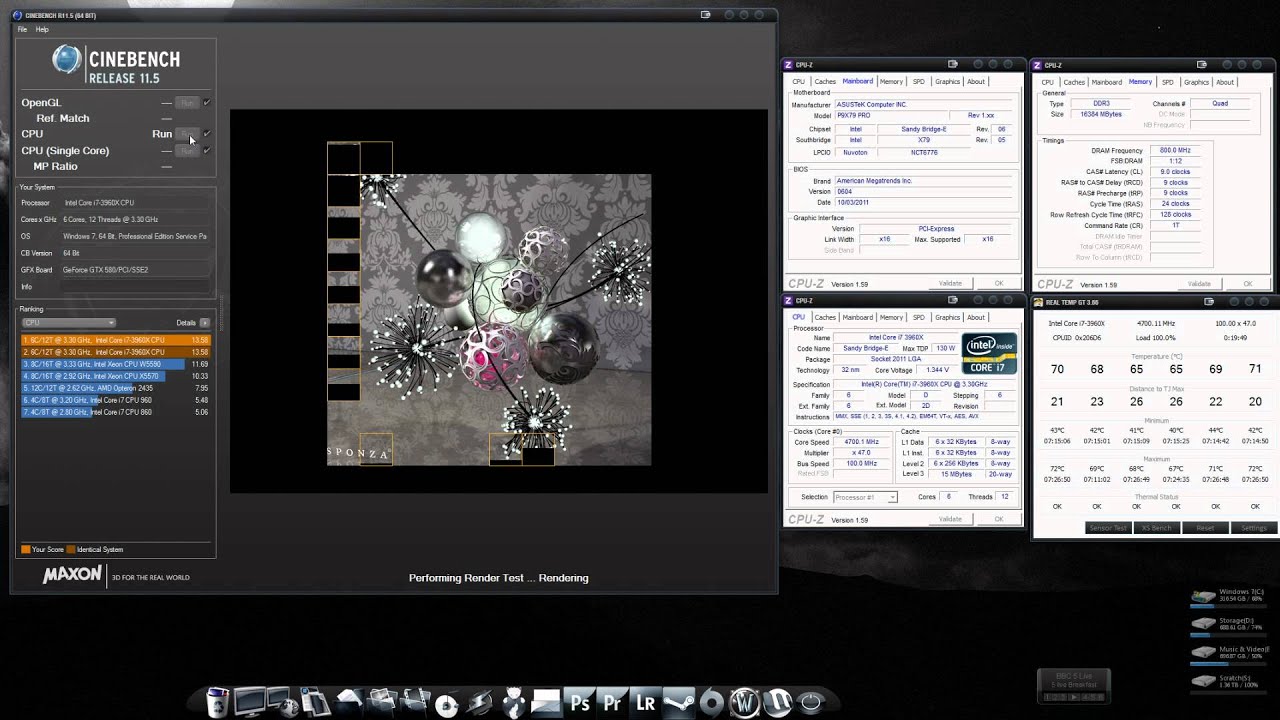This screenshot has width=1280, height=720.
Task: Switch to Graphics tab in the bottom CPU-Z window
Action: click(x=947, y=317)
